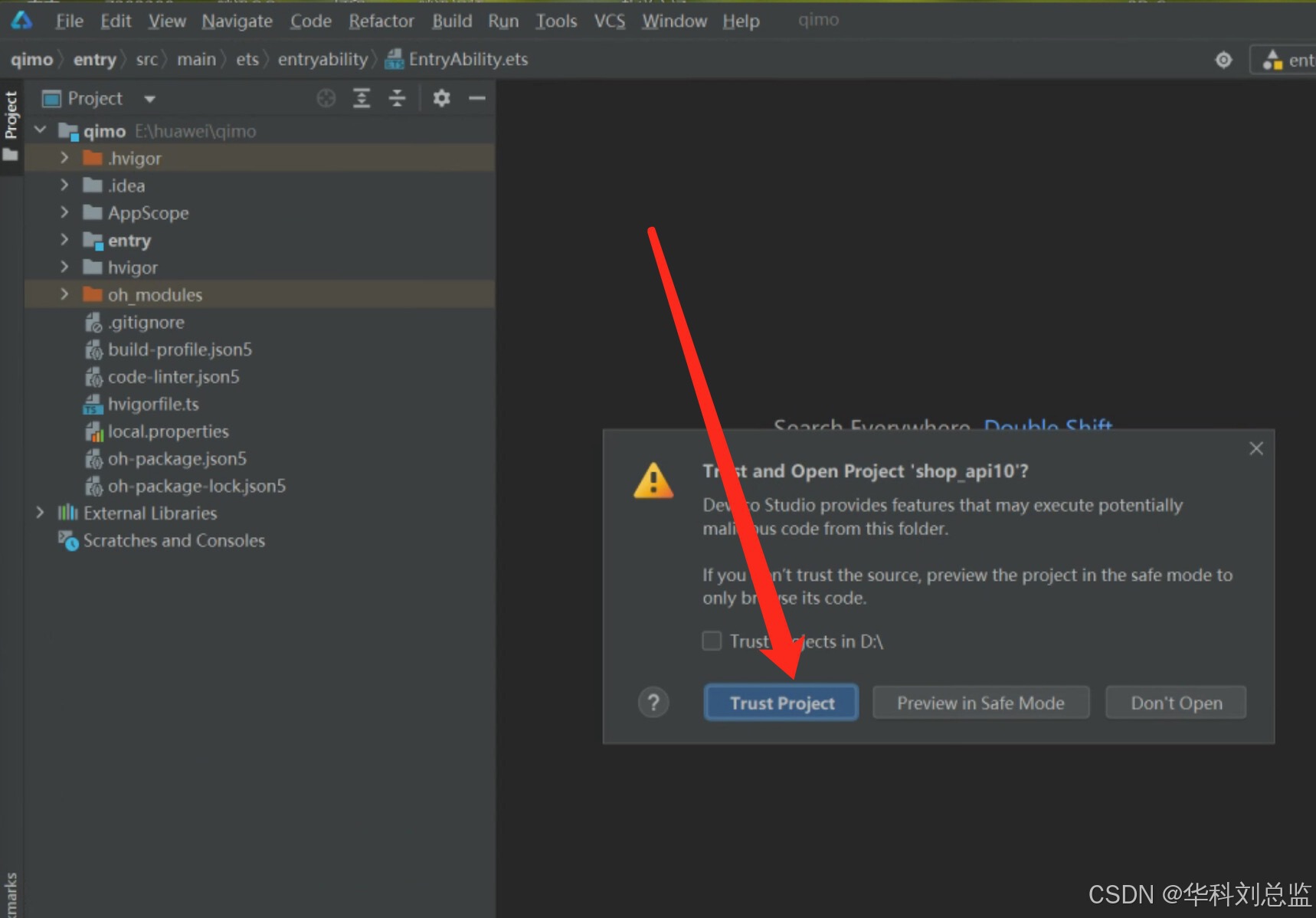Viewport: 1316px width, 918px height.
Task: Click the help question mark in dialog
Action: click(653, 703)
